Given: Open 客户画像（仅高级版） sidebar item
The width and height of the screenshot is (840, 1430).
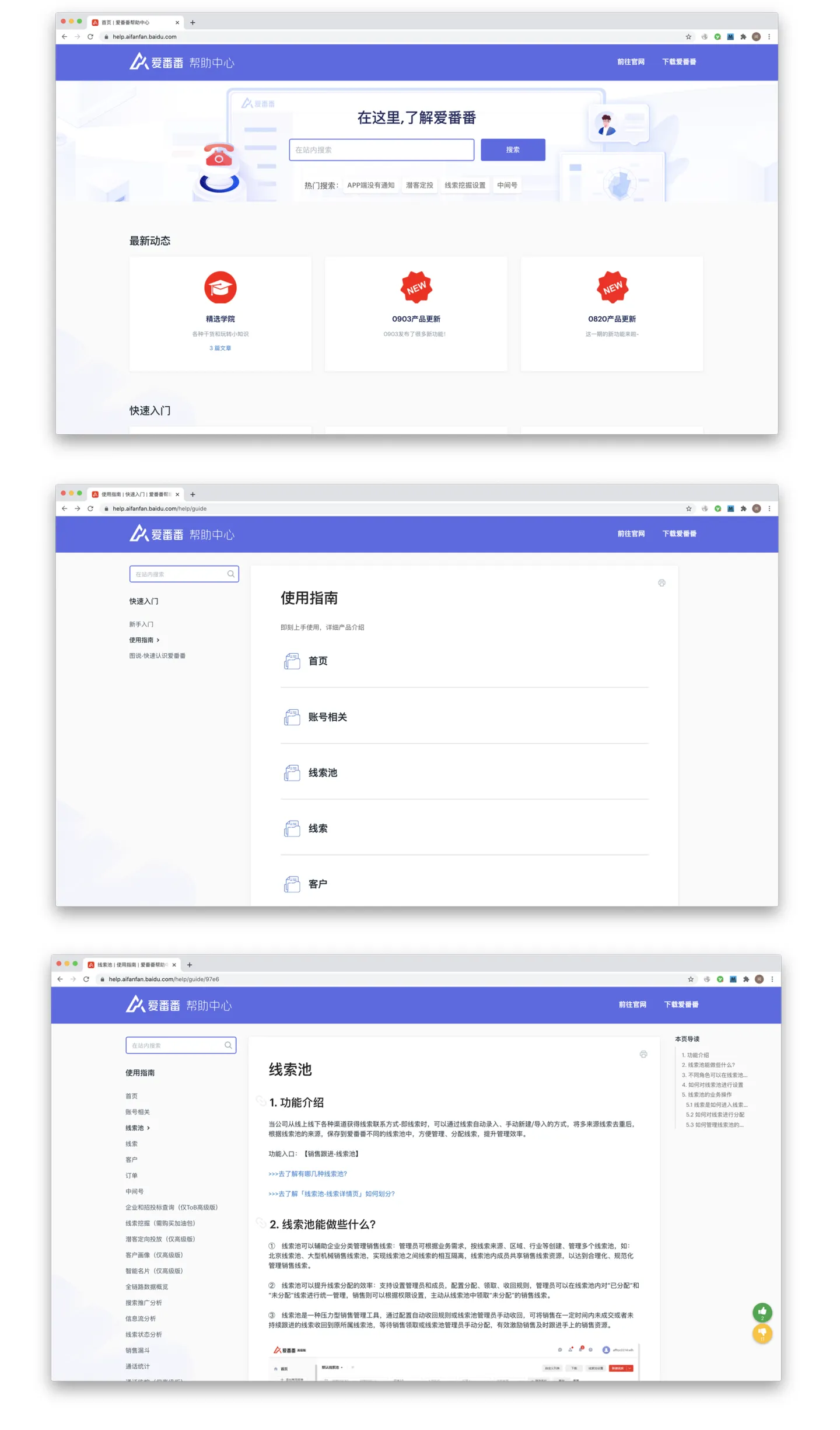Looking at the screenshot, I should (155, 1255).
